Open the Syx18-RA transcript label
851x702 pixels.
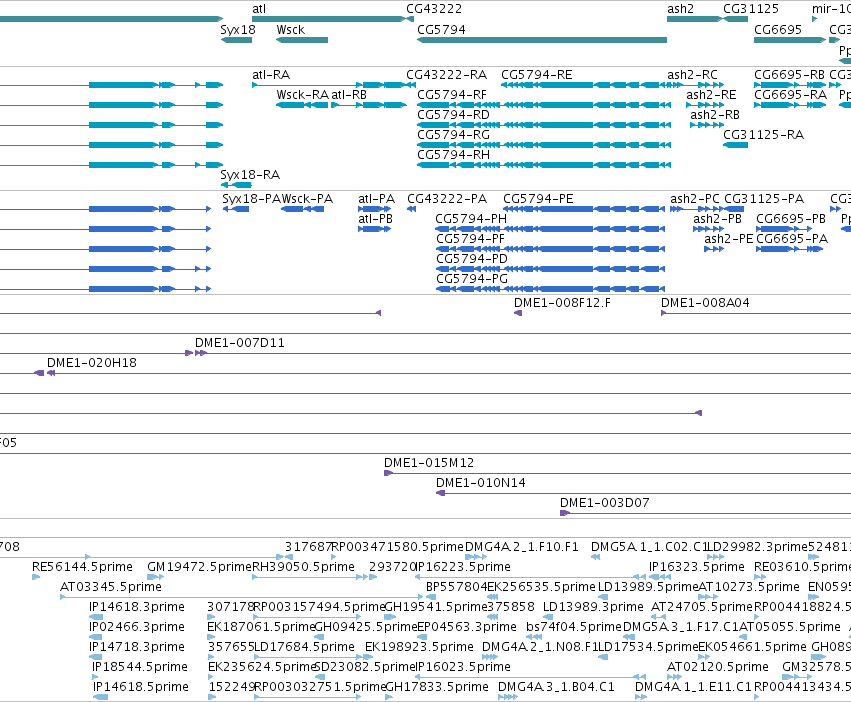(250, 174)
